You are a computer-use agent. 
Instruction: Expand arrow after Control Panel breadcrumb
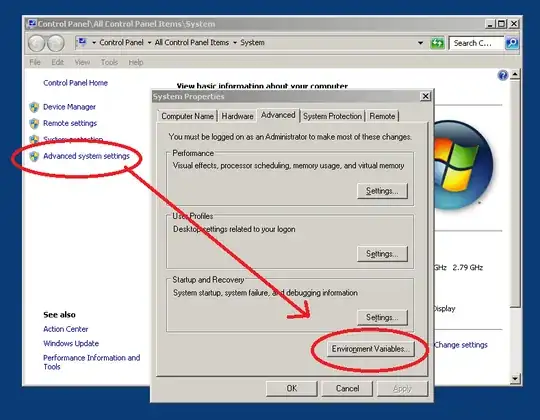tap(149, 43)
